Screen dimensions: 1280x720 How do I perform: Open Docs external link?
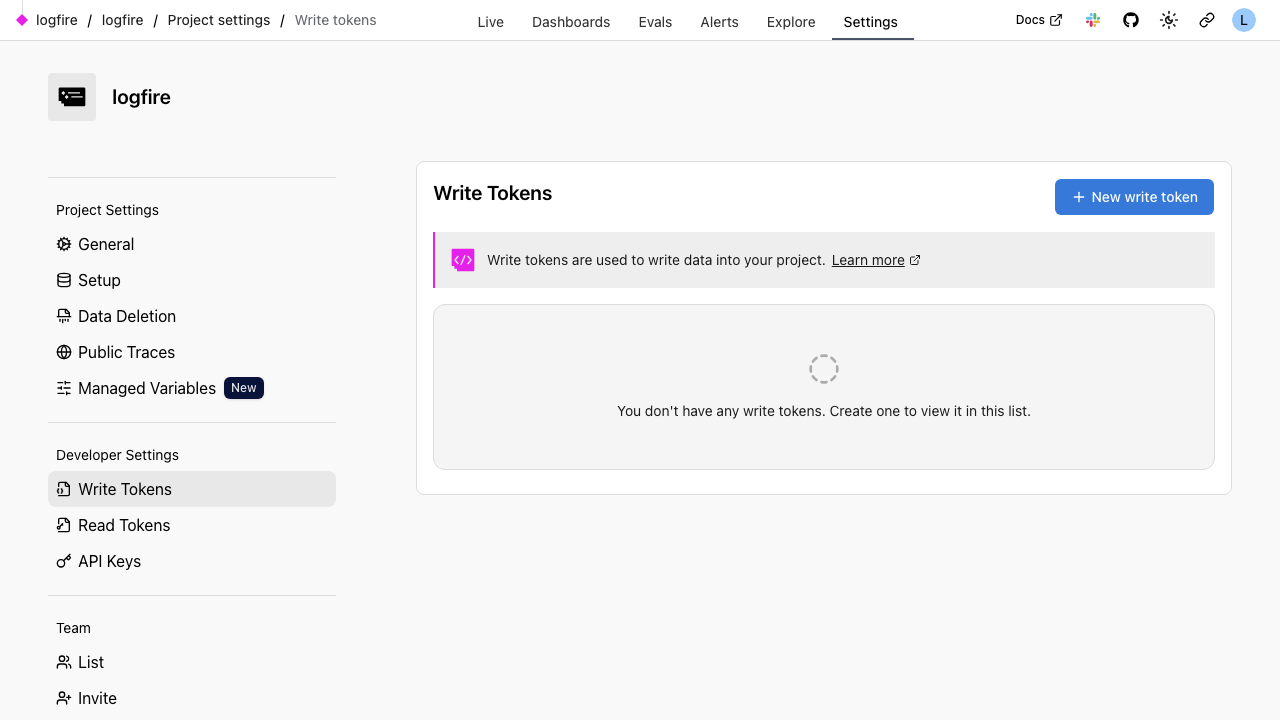click(1038, 20)
